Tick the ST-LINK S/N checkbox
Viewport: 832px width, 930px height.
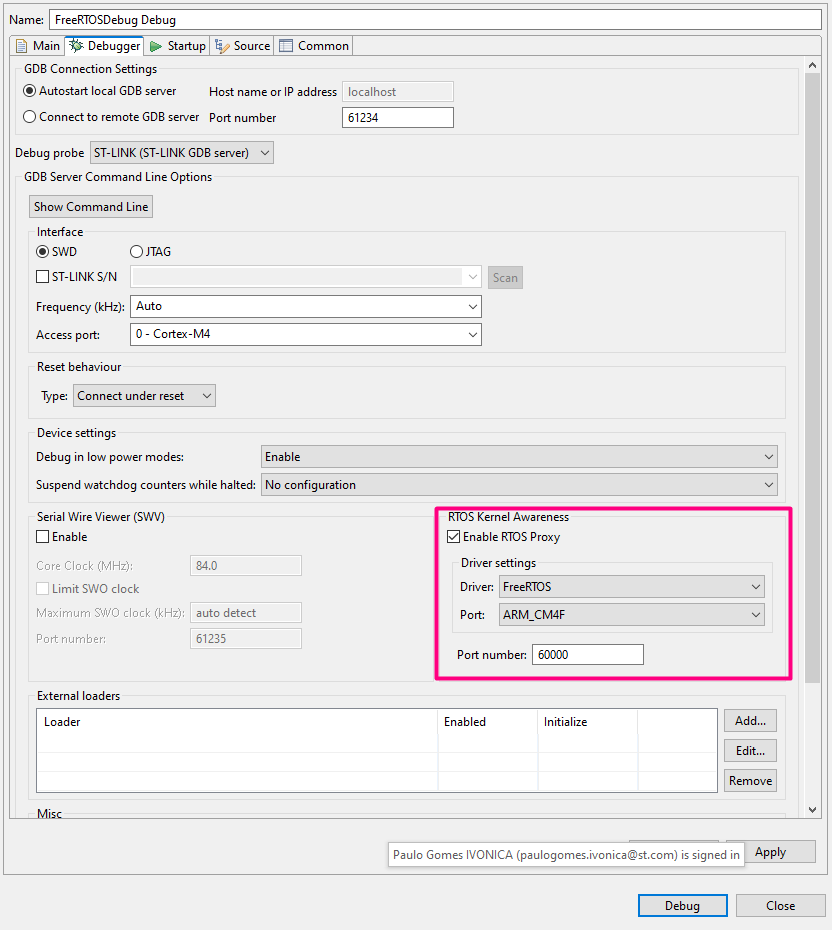[x=42, y=276]
